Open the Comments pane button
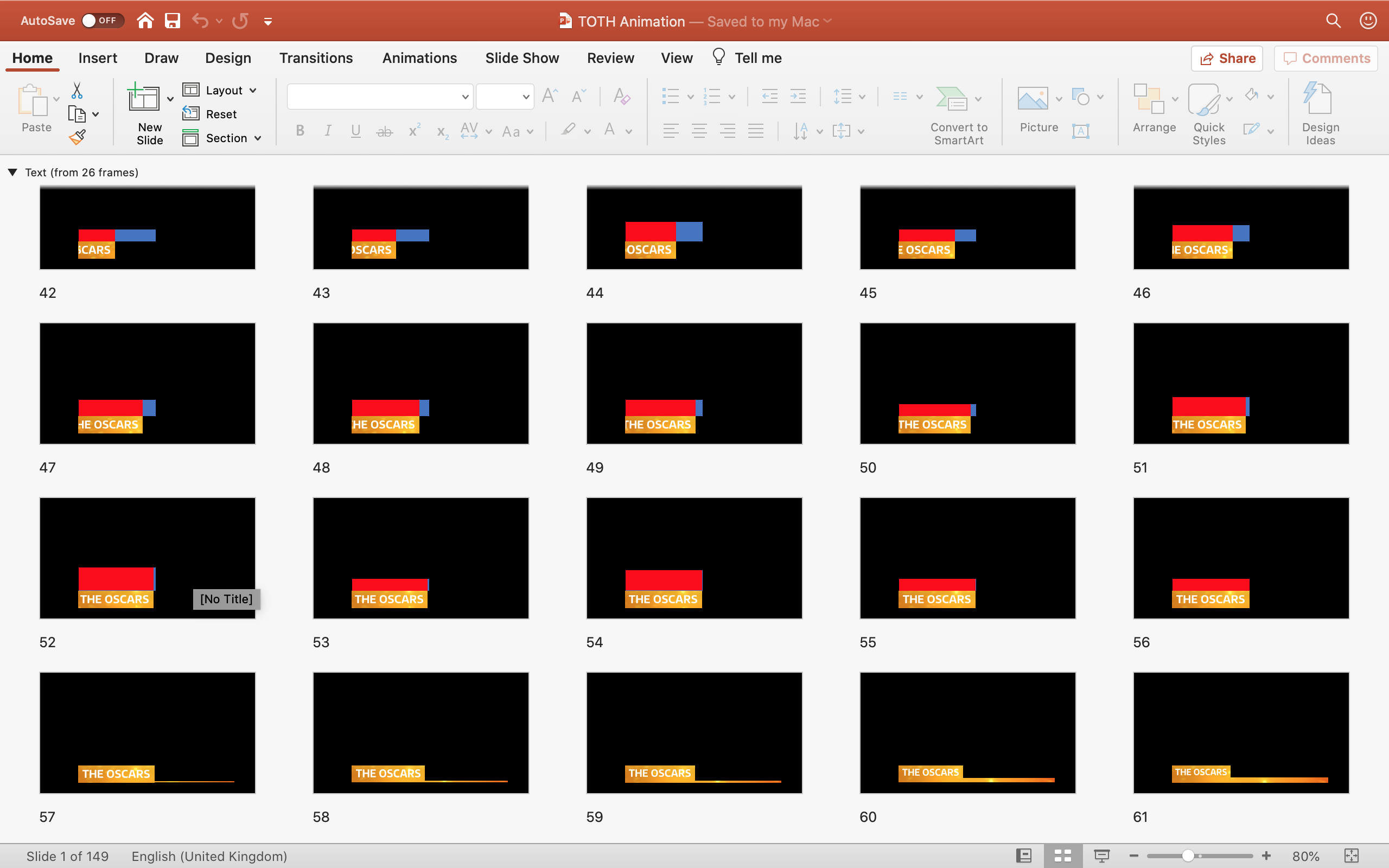 tap(1326, 59)
